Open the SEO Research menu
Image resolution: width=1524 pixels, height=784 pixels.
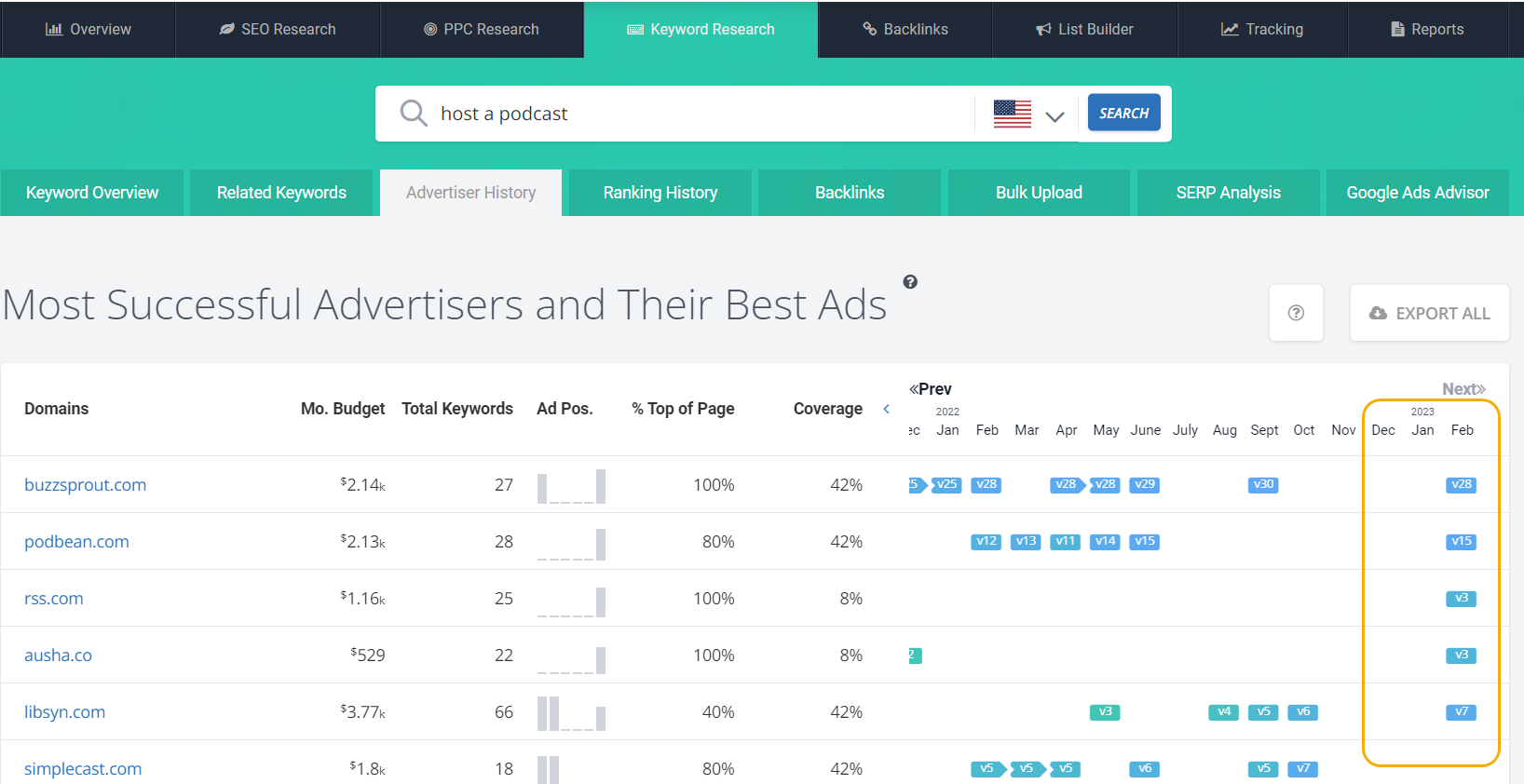pos(278,30)
